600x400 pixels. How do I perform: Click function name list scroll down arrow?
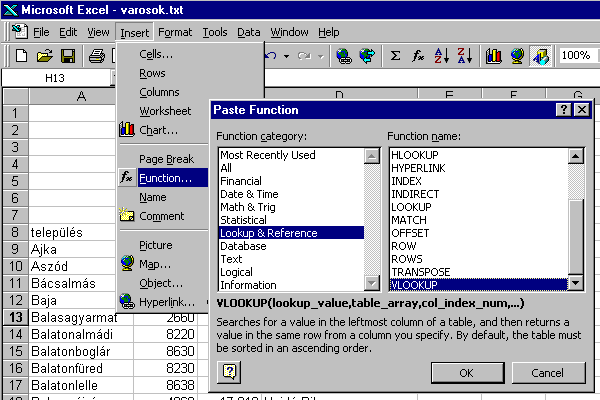pos(576,284)
